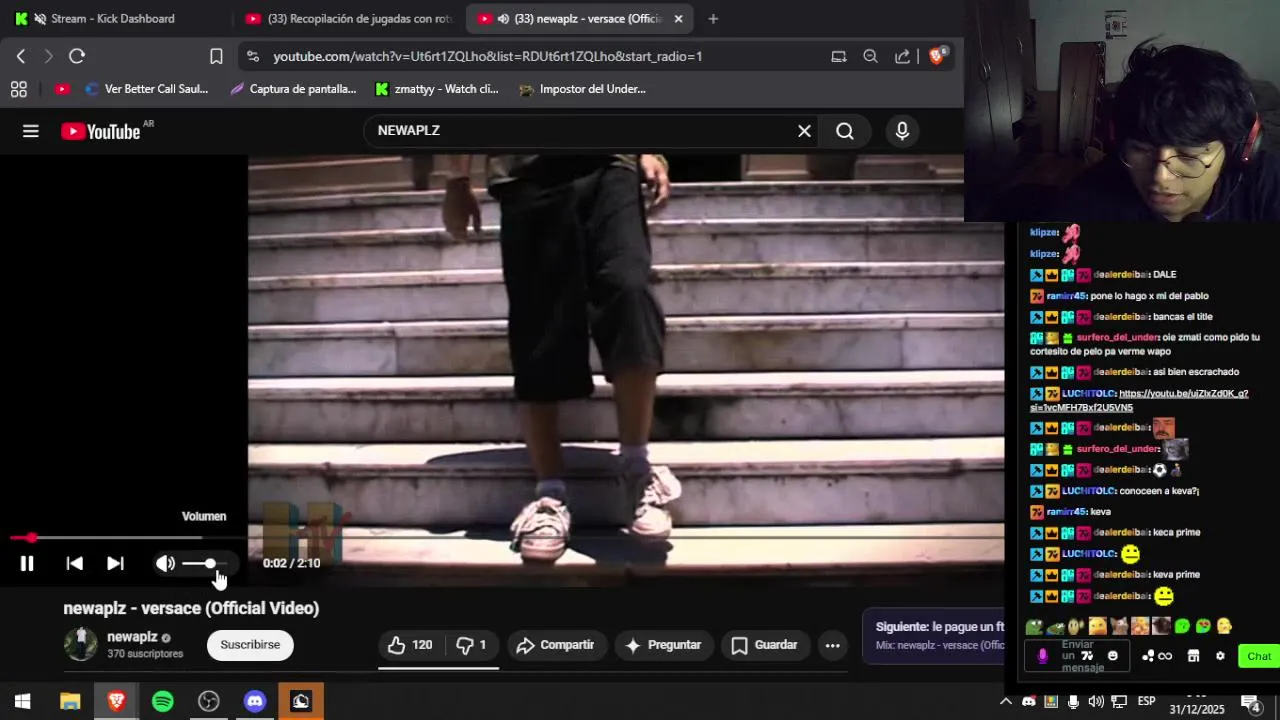Bookmark this page
The width and height of the screenshot is (1280, 720).
[216, 56]
